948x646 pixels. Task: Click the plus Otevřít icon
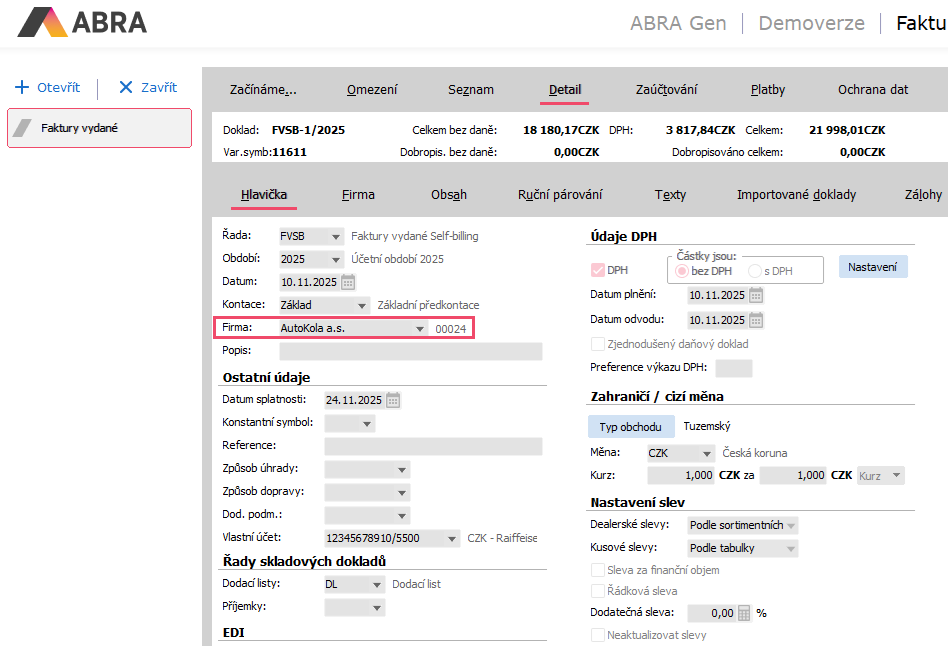pyautogui.click(x=22, y=87)
